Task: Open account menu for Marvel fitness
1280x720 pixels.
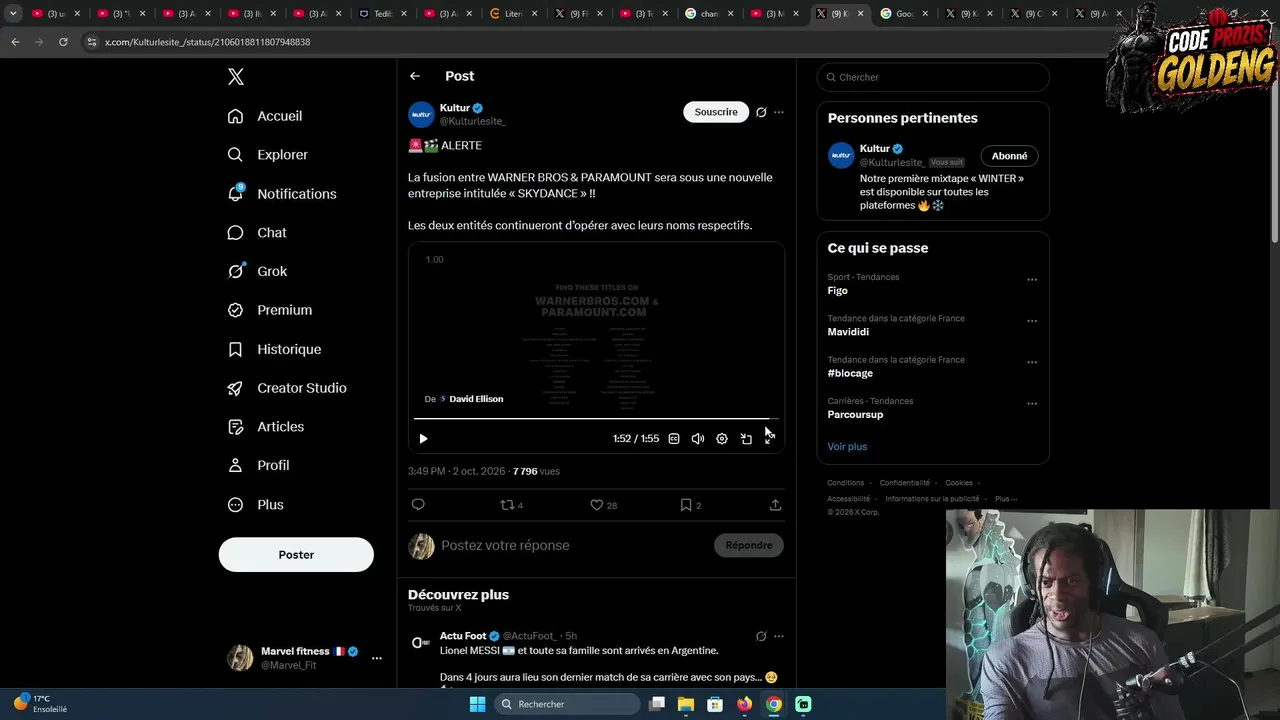Action: pos(305,658)
